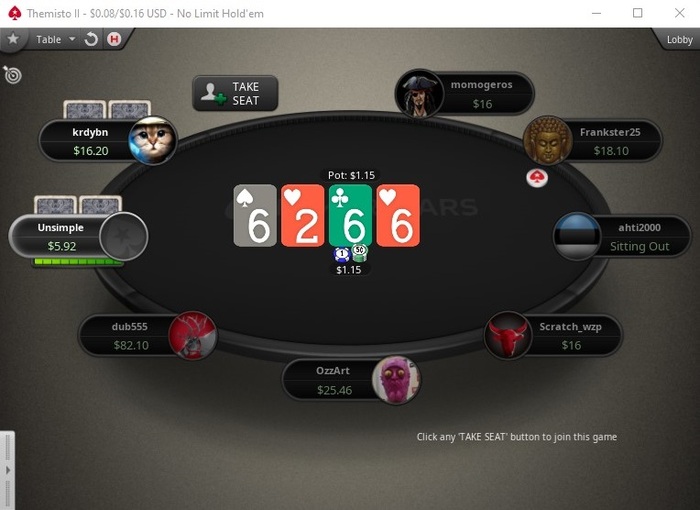Open the Table dropdown menu
Viewport: 700px width, 510px height.
click(55, 39)
